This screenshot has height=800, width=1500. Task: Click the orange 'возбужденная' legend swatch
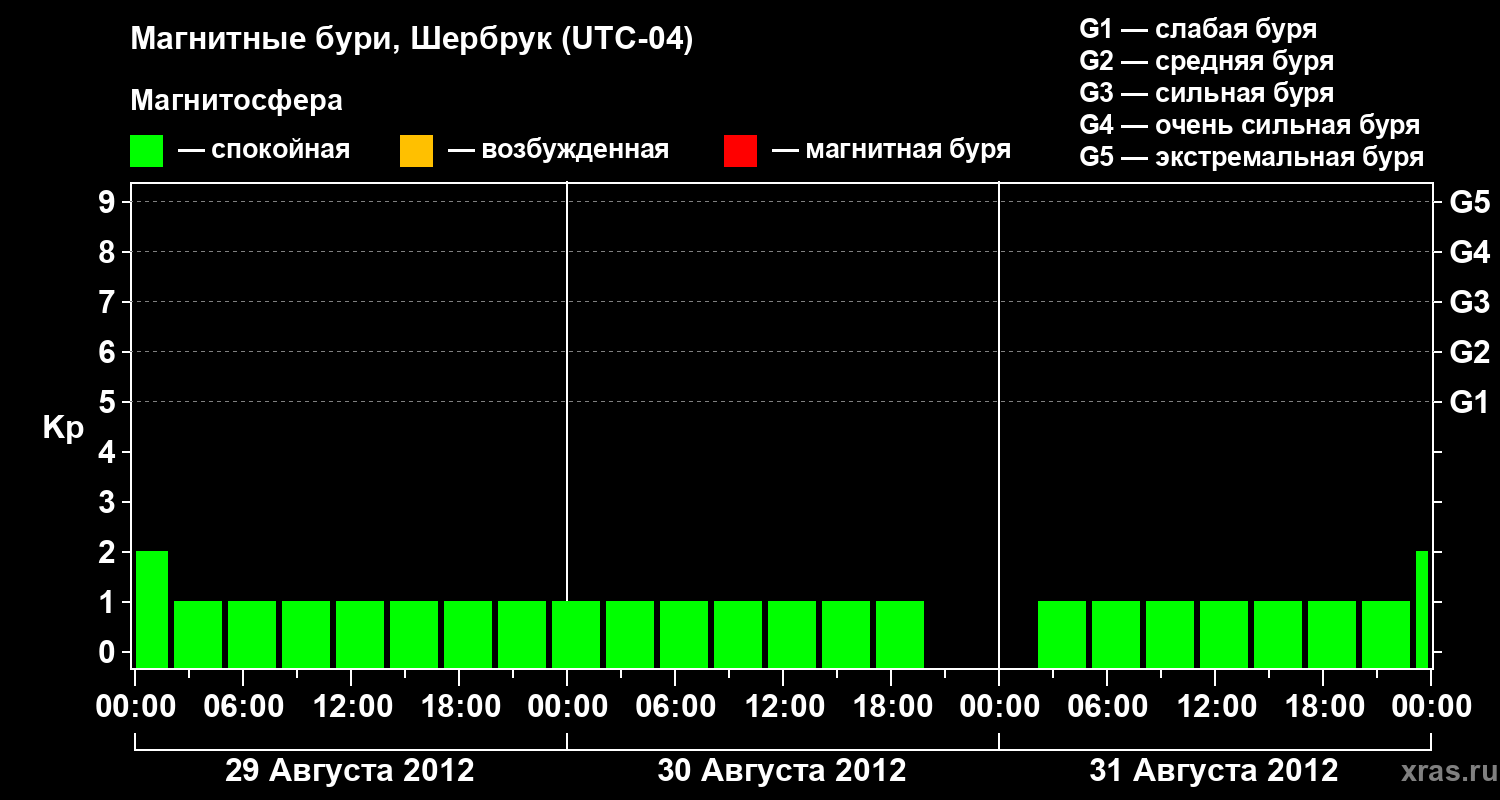coord(416,151)
